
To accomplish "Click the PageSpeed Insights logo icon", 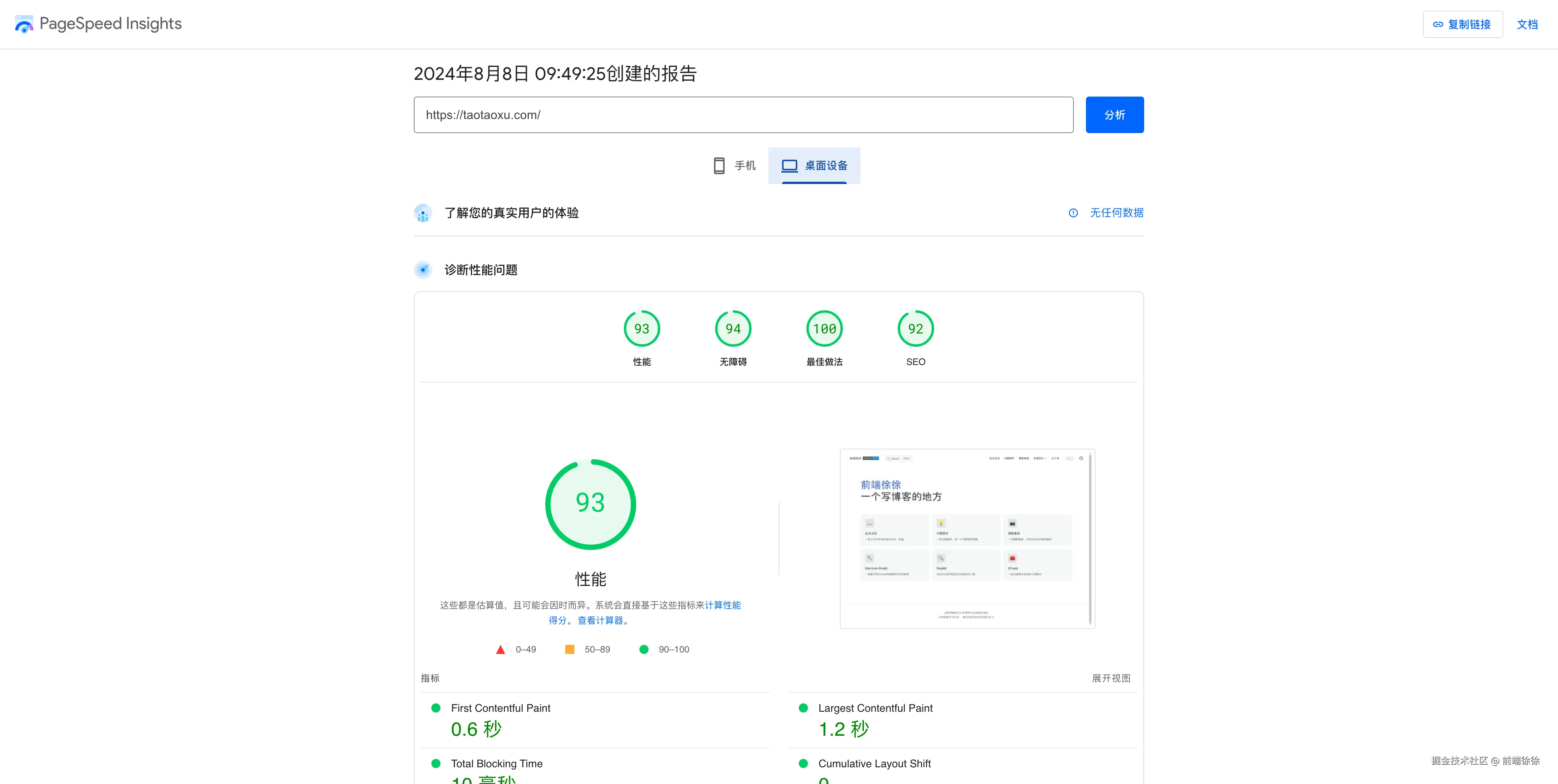I will coord(24,24).
